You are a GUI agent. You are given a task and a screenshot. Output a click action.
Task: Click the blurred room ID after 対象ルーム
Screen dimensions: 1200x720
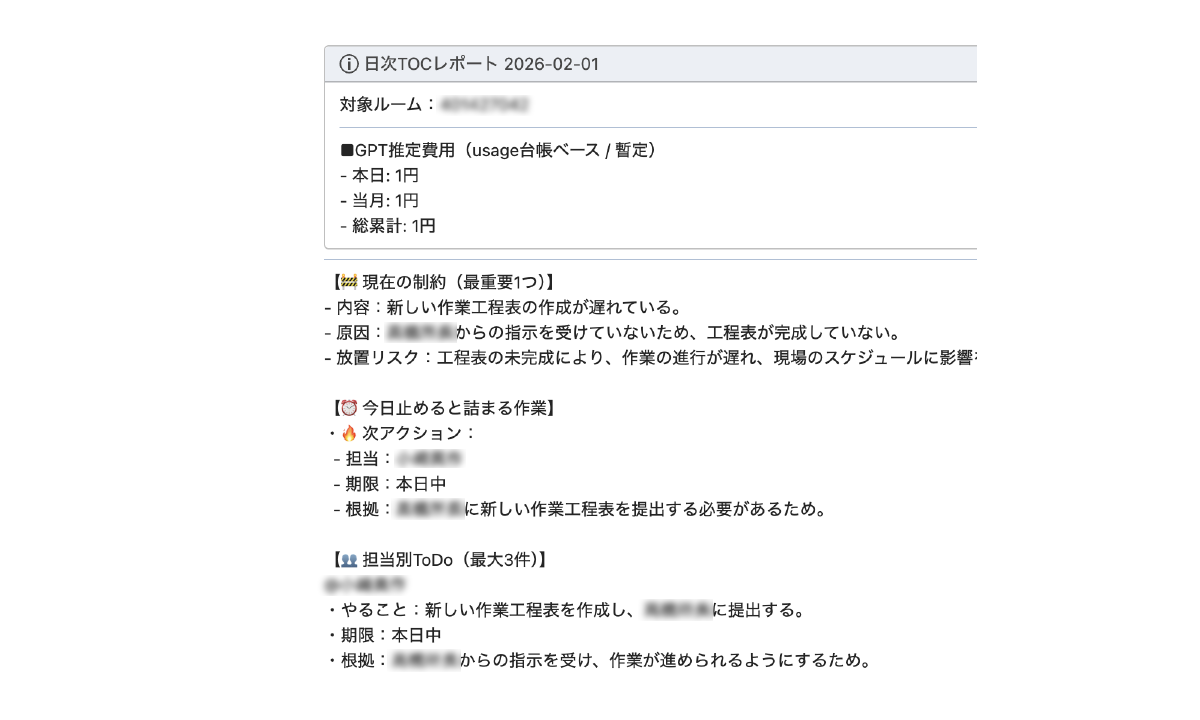485,104
